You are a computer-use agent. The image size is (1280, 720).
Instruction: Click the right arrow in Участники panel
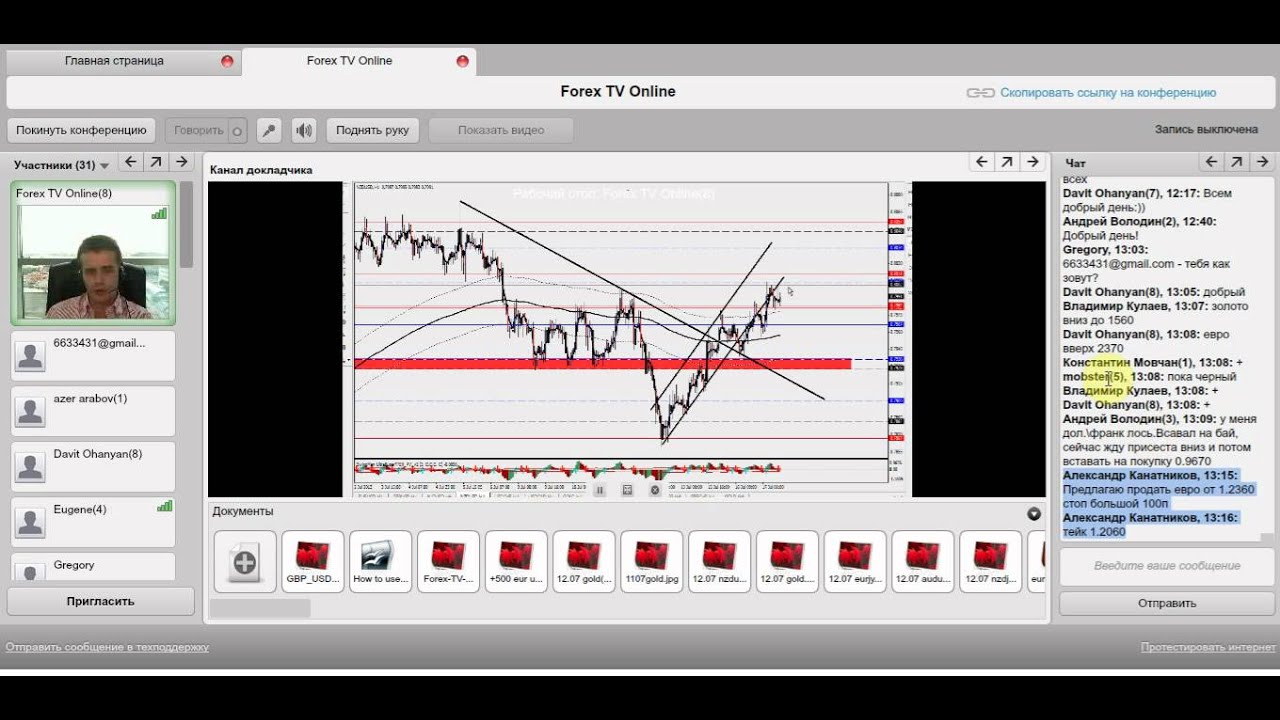[x=181, y=162]
